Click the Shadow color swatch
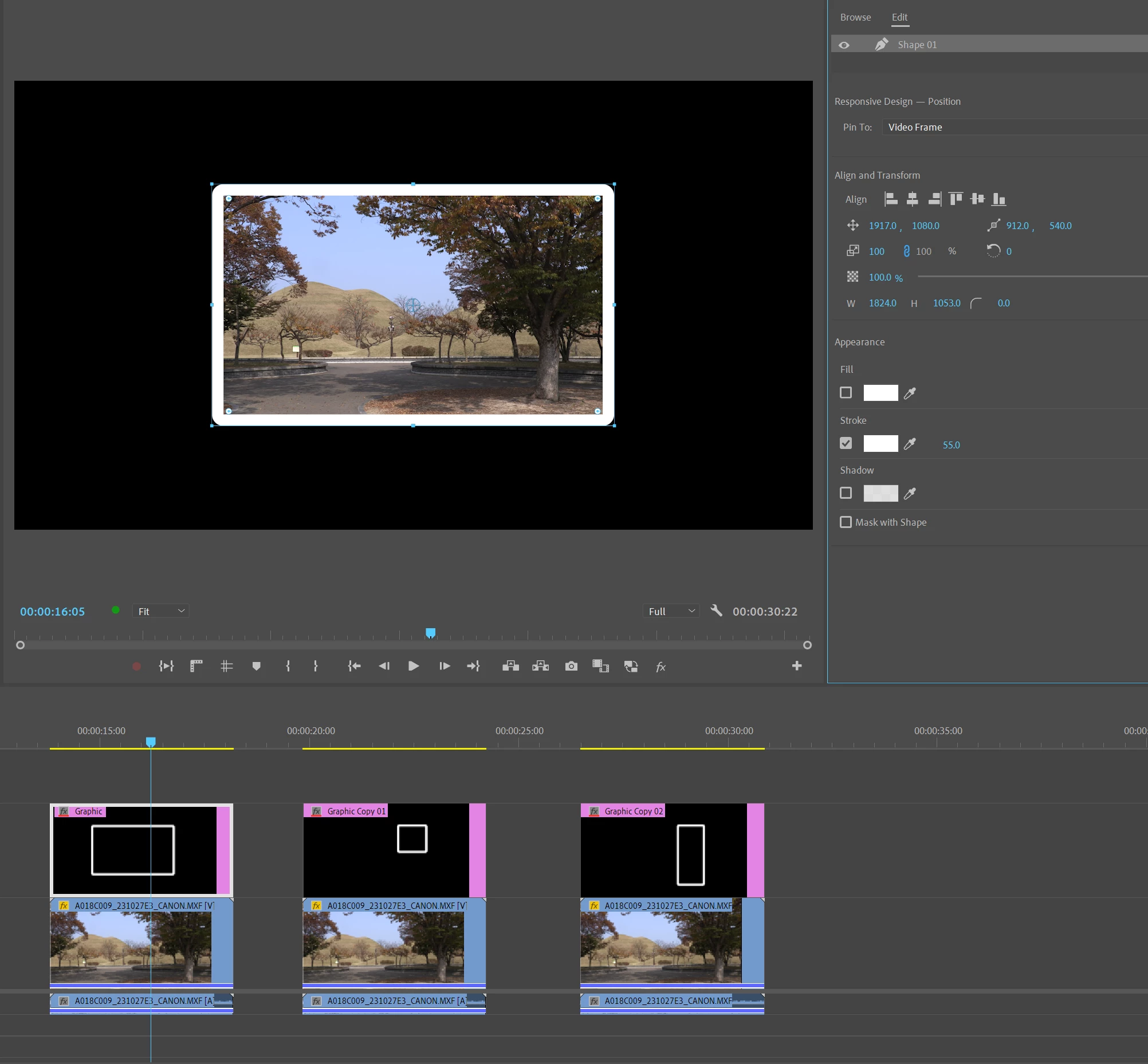 [x=880, y=494]
